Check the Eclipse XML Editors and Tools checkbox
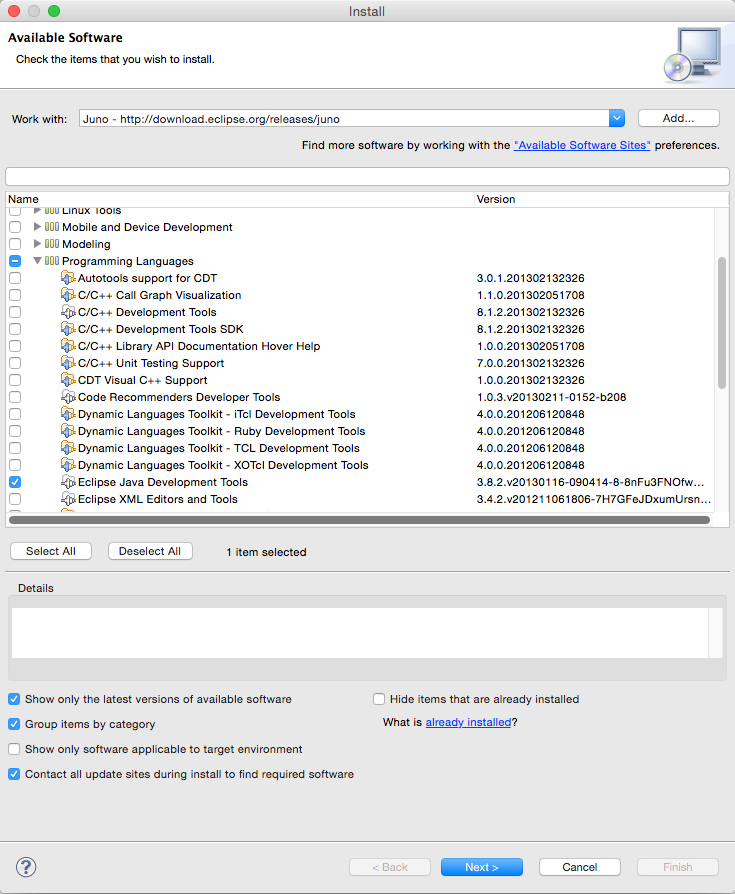735x894 pixels. (15, 499)
